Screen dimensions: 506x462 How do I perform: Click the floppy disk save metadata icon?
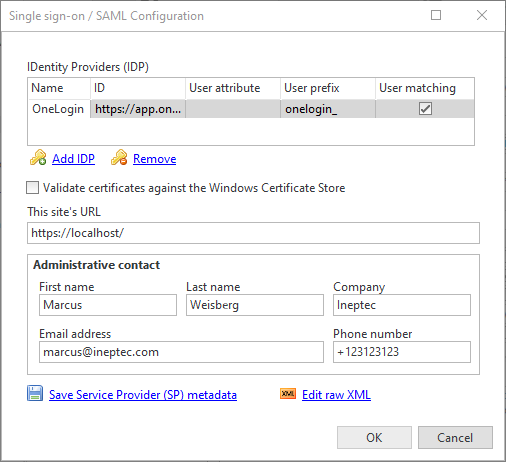(35, 393)
